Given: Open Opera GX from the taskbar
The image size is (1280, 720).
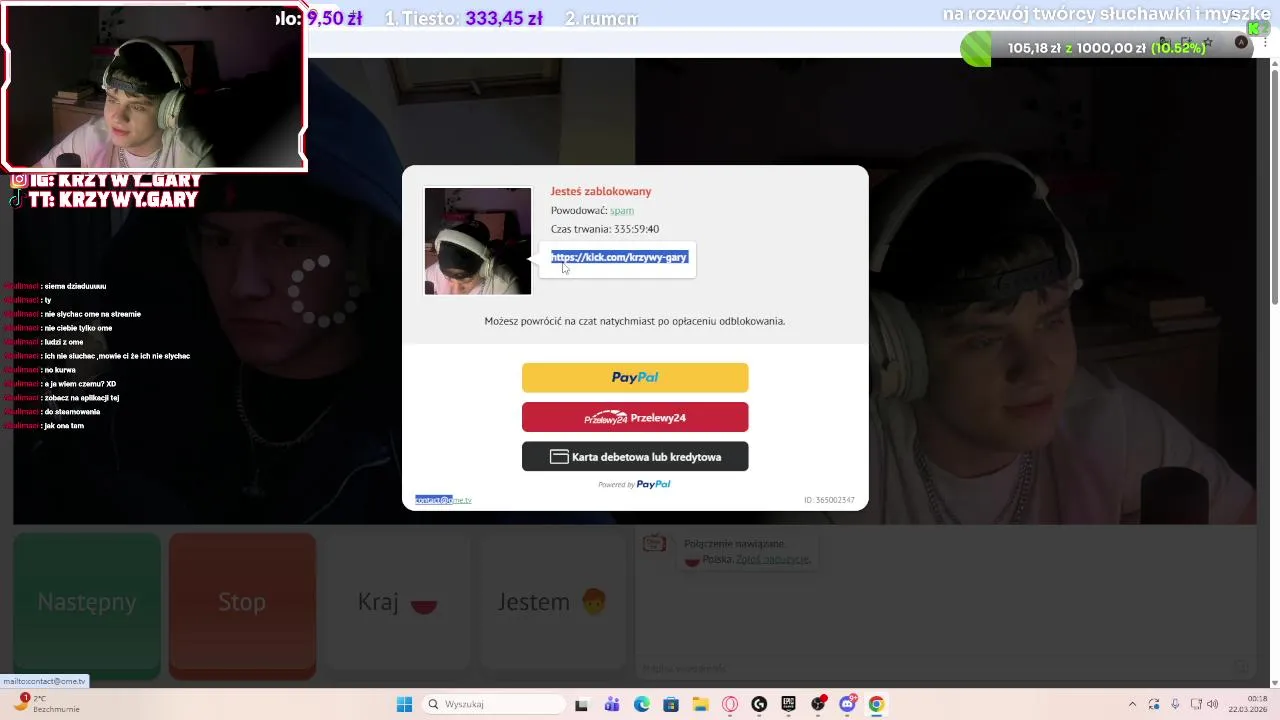Looking at the screenshot, I should pyautogui.click(x=729, y=704).
